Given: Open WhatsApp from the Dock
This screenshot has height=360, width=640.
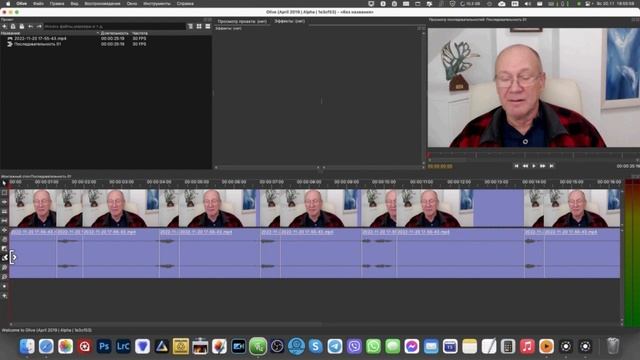Looking at the screenshot, I should coord(373,346).
